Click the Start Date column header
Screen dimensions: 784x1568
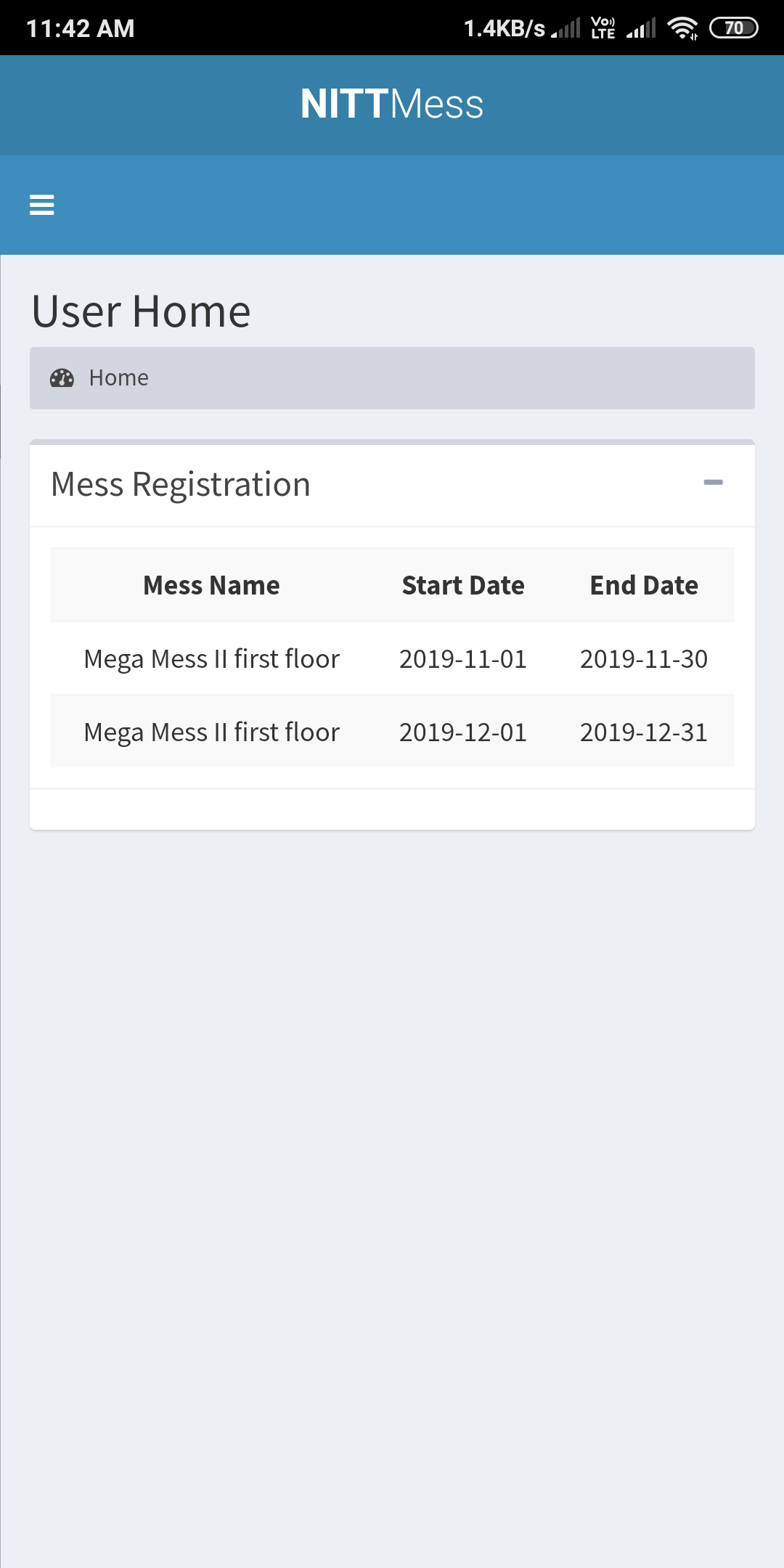tap(463, 585)
